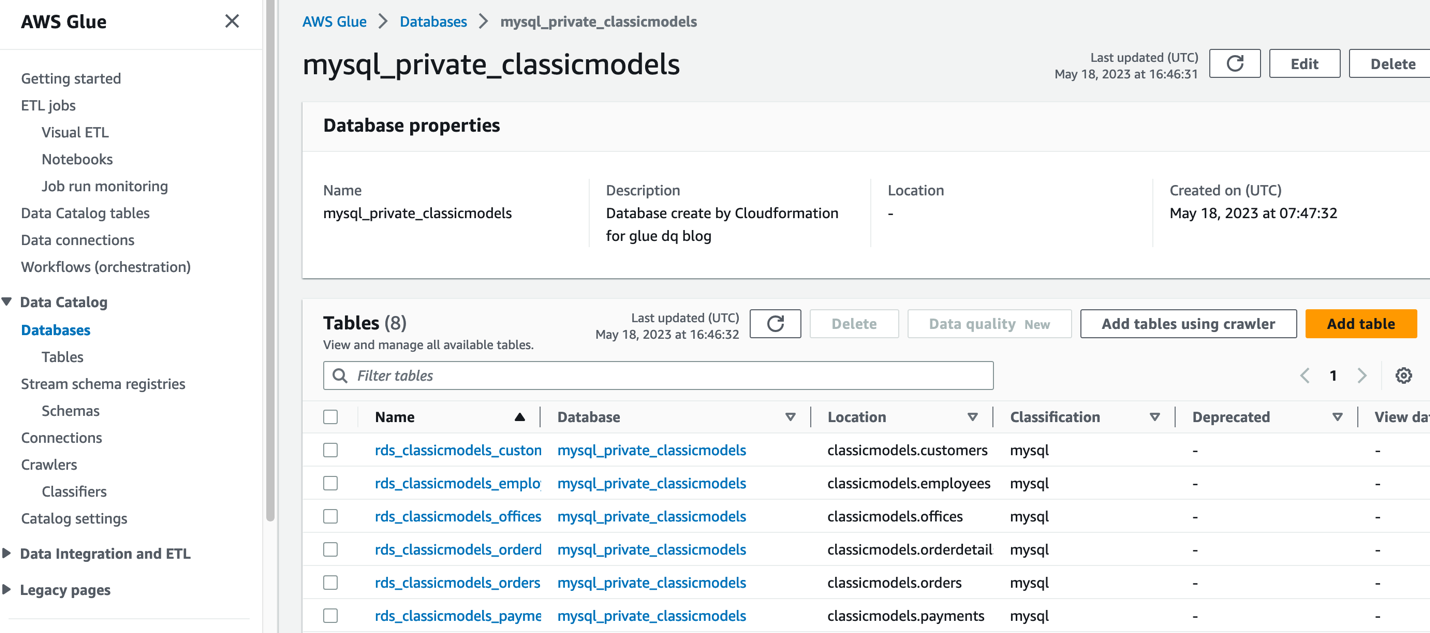1430x633 pixels.
Task: Open Classifiers in sidebar
Action: tap(74, 492)
